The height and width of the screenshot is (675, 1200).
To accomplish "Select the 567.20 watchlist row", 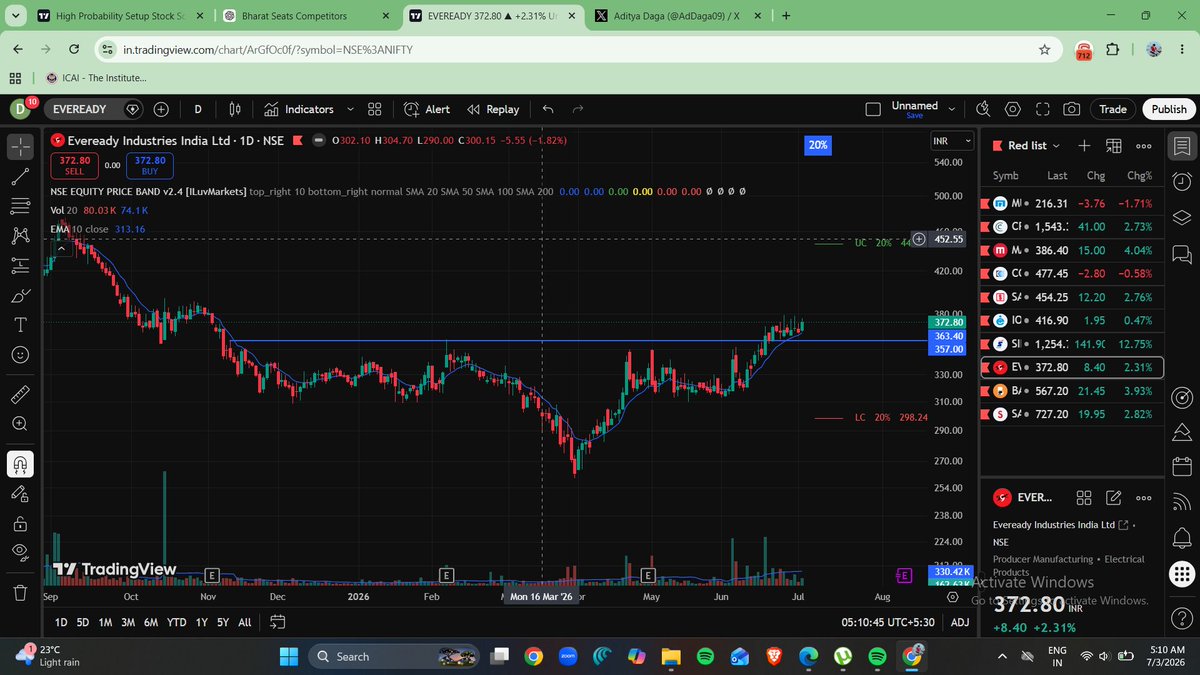I will 1073,390.
